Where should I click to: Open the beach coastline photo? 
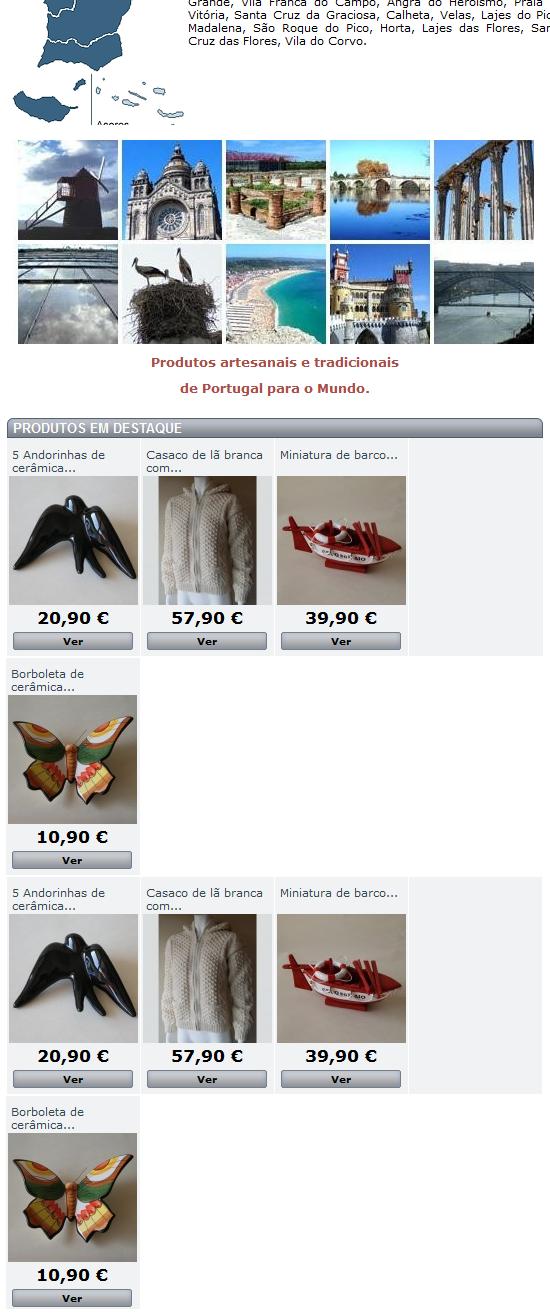276,294
